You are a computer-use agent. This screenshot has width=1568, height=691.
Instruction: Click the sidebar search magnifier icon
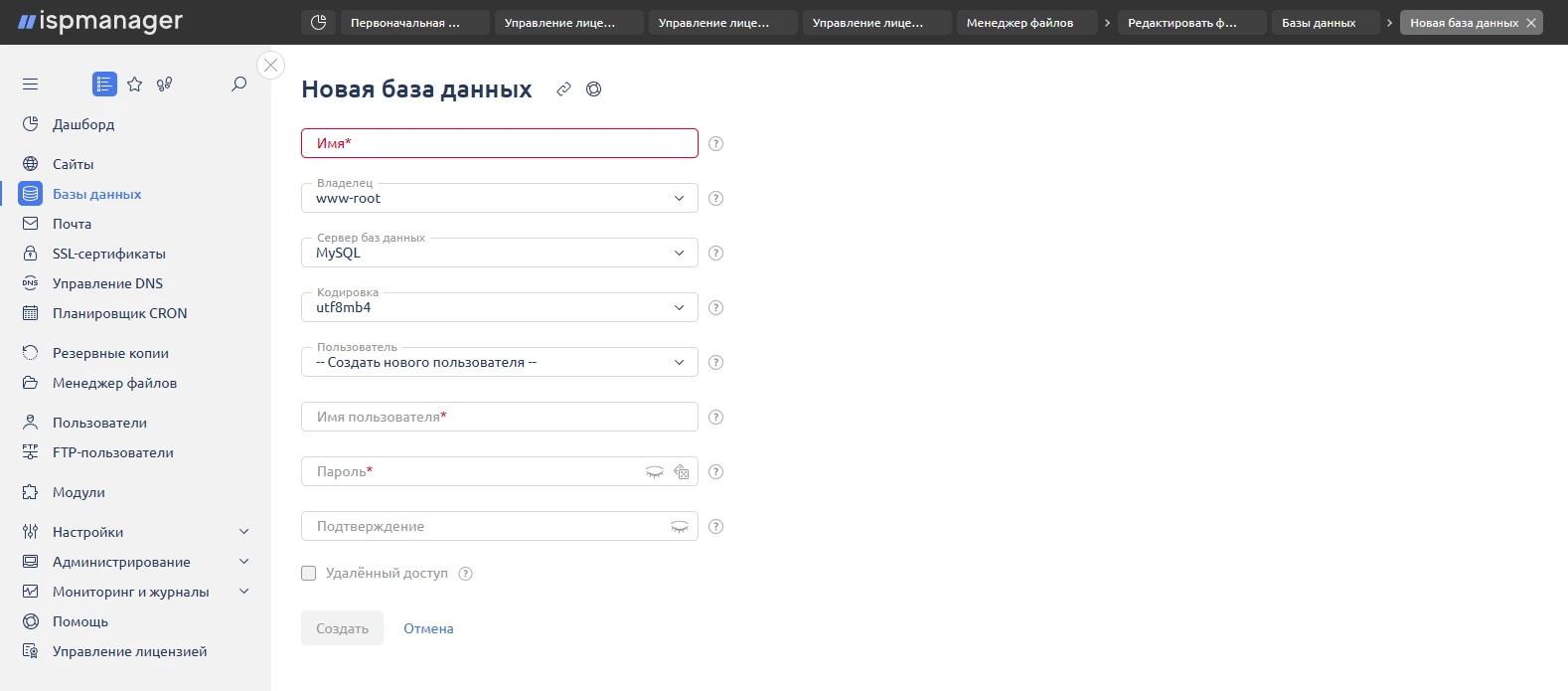(x=238, y=85)
